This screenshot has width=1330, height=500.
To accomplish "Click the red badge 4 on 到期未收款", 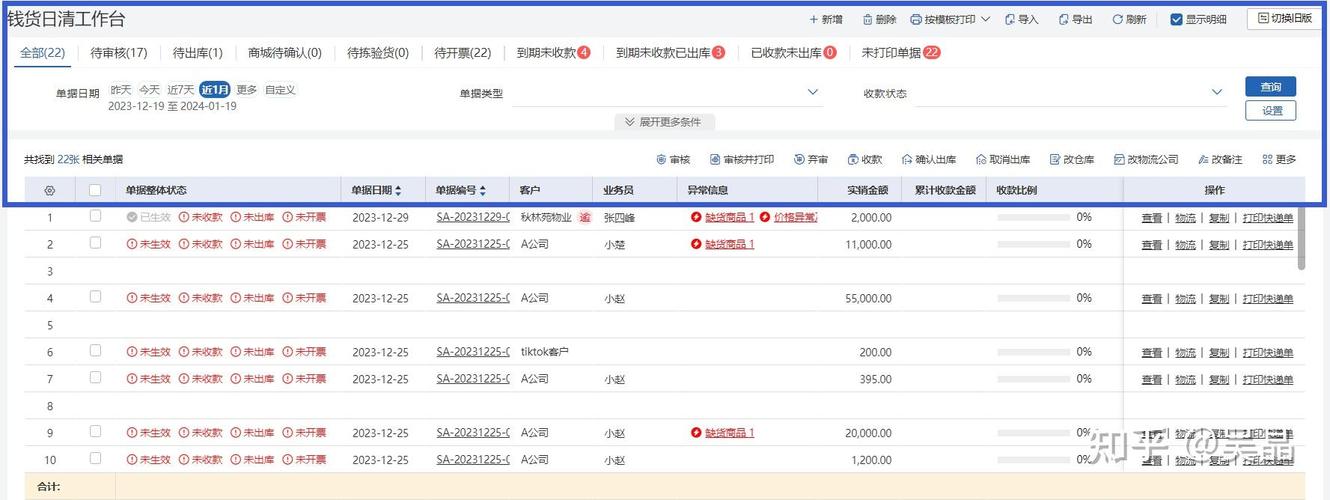I will click(584, 53).
